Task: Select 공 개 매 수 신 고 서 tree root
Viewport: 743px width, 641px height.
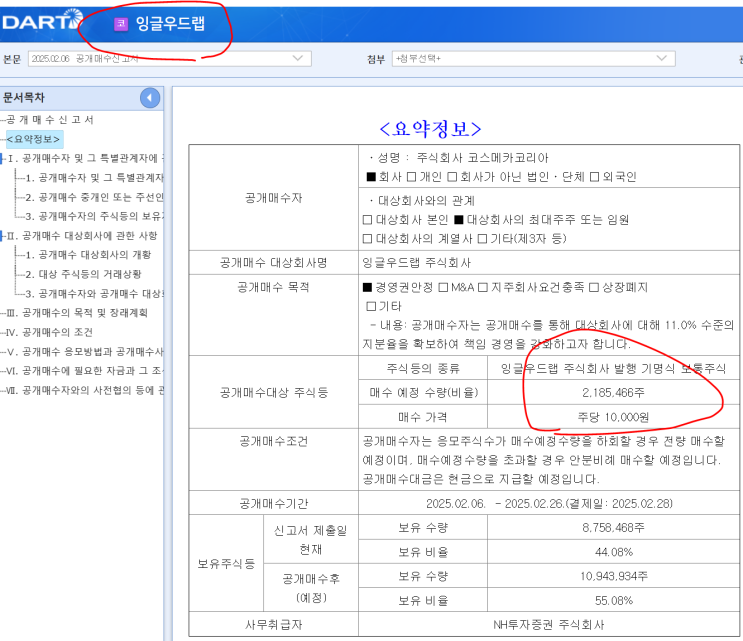Action: pos(50,119)
